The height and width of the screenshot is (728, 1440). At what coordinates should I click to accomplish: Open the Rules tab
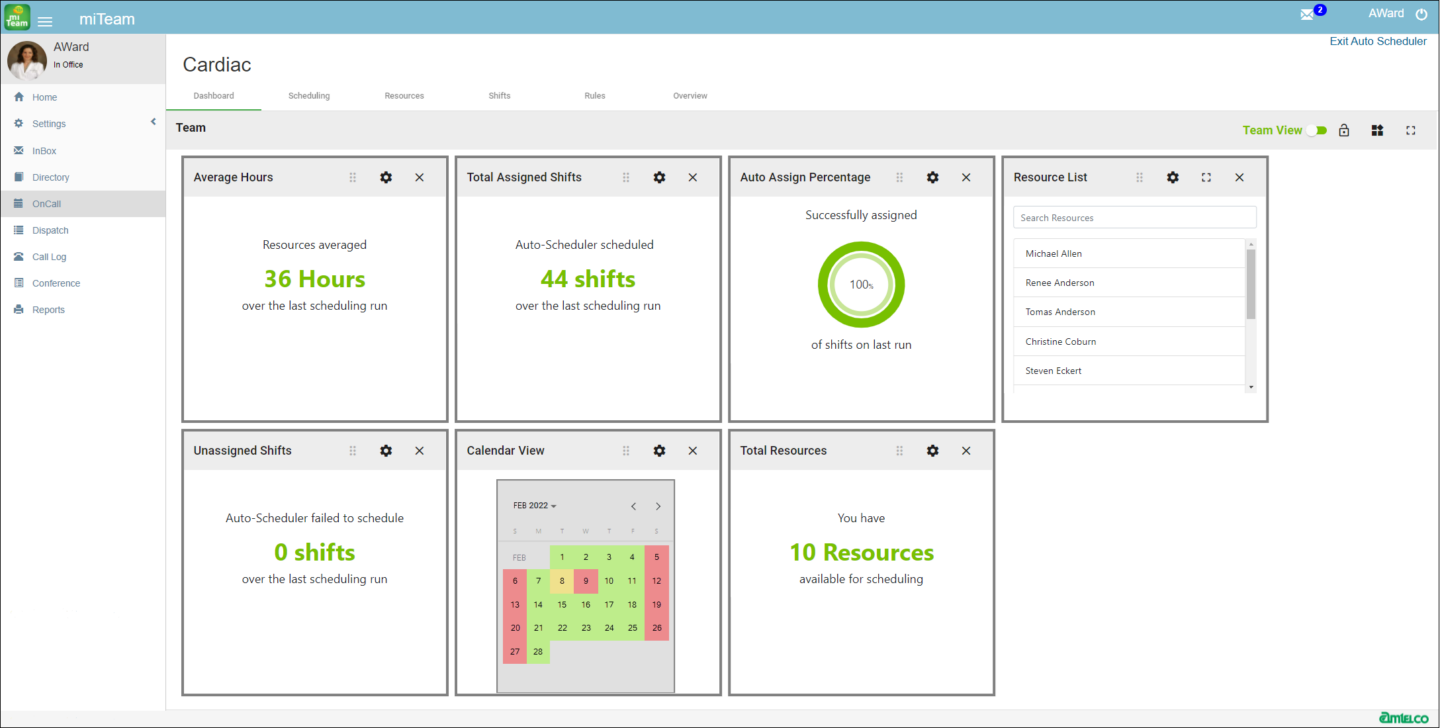[595, 95]
